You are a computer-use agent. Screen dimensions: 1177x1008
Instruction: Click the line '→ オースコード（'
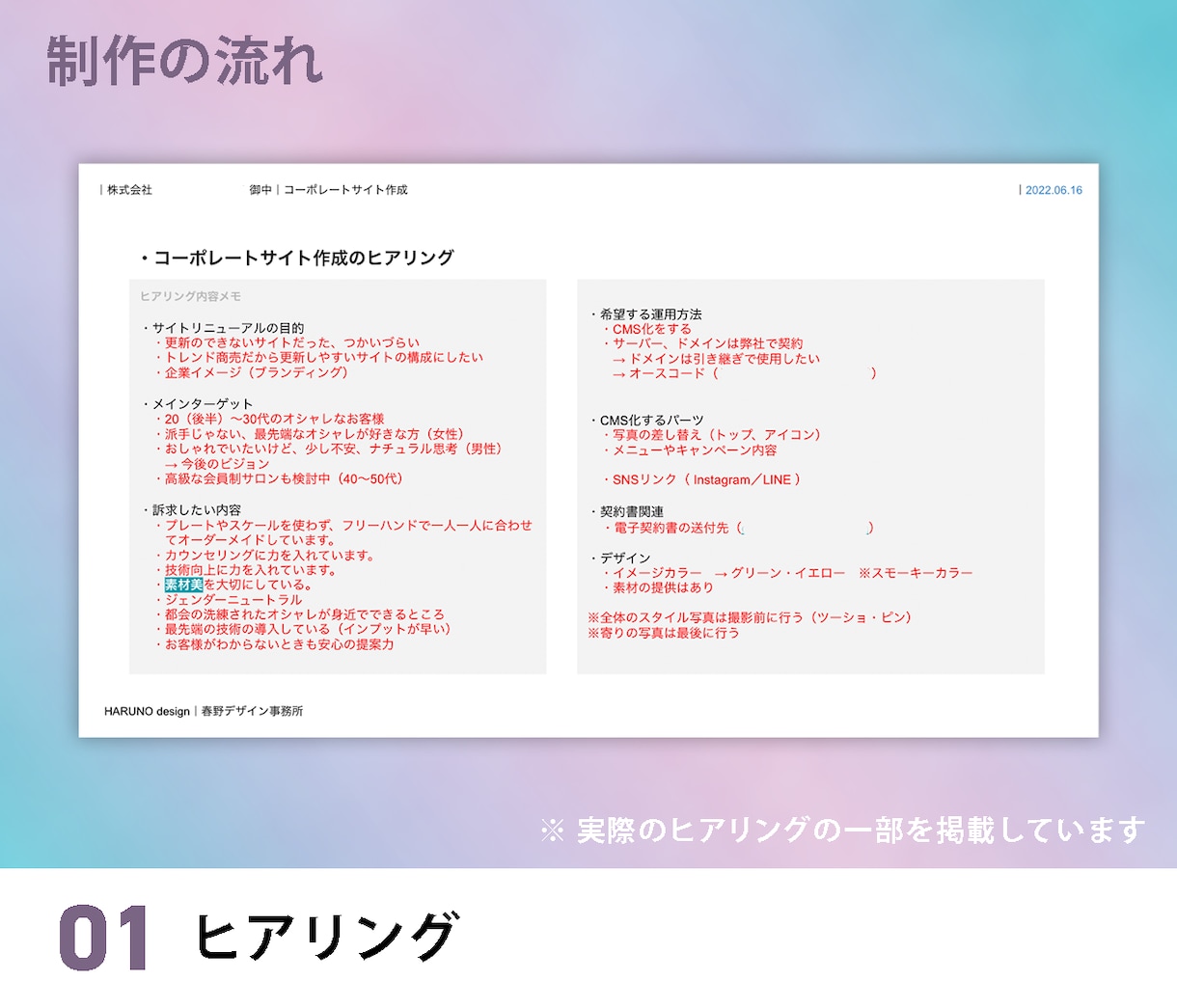pos(666,373)
